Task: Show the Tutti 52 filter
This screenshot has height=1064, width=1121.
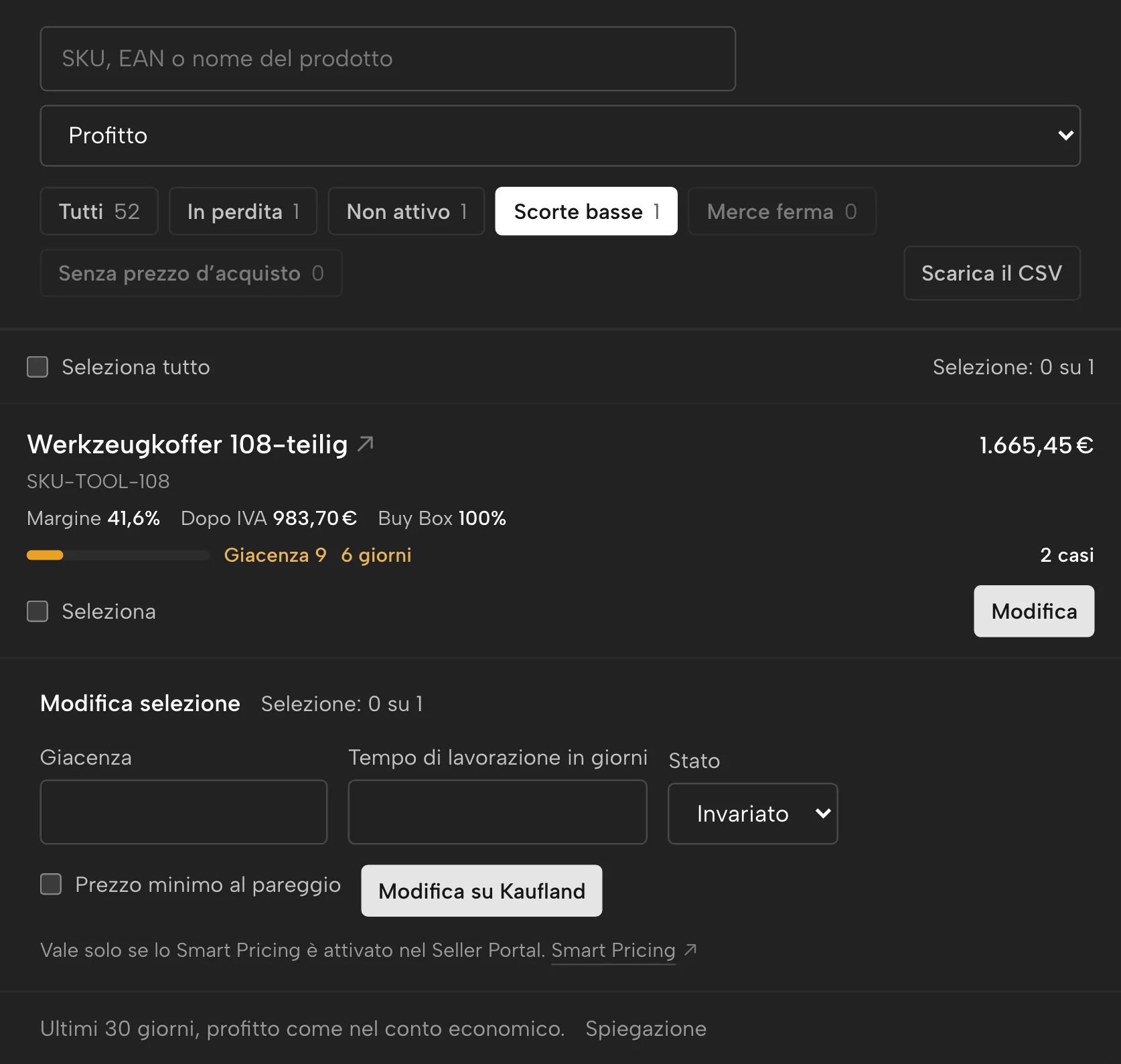Action: [x=99, y=212]
